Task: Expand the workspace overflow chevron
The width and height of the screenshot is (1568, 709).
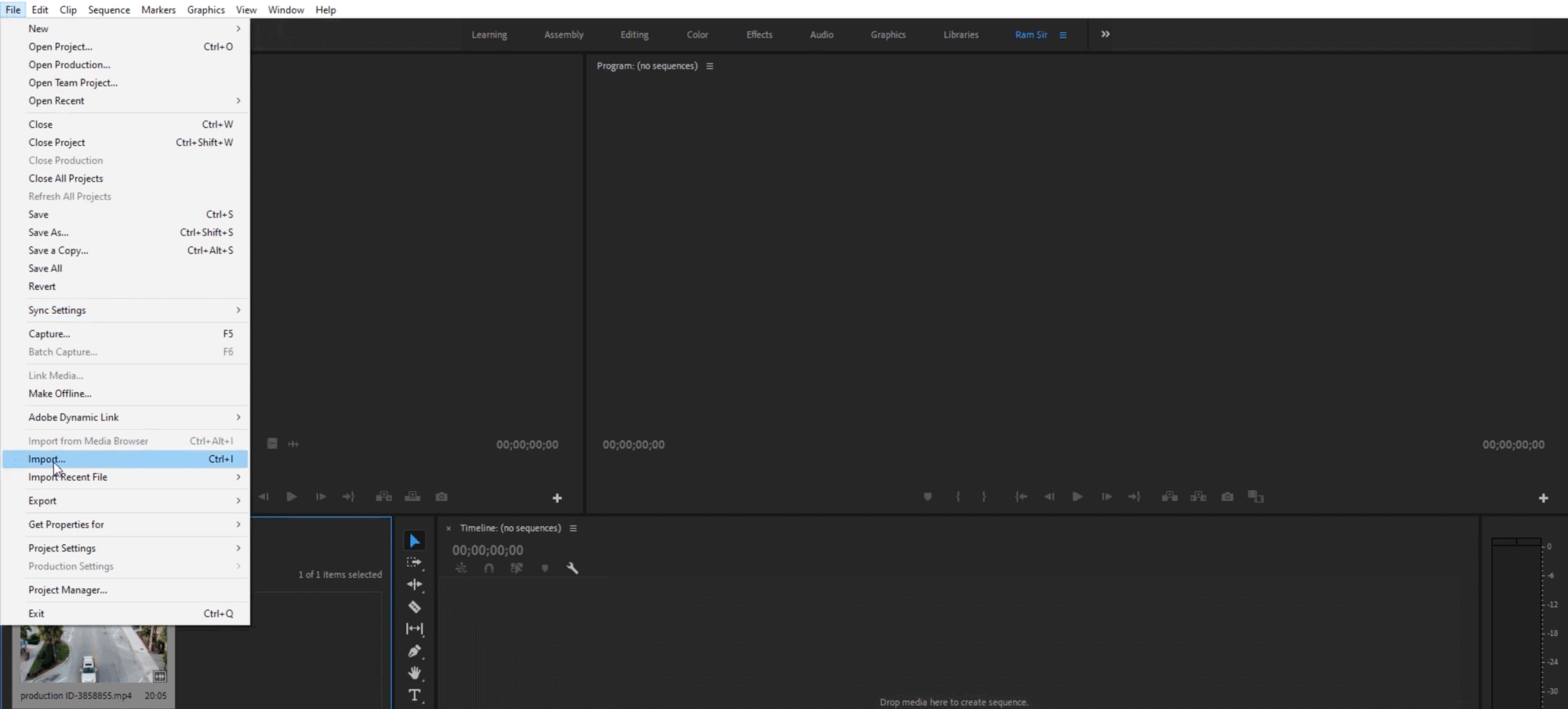Action: coord(1105,35)
